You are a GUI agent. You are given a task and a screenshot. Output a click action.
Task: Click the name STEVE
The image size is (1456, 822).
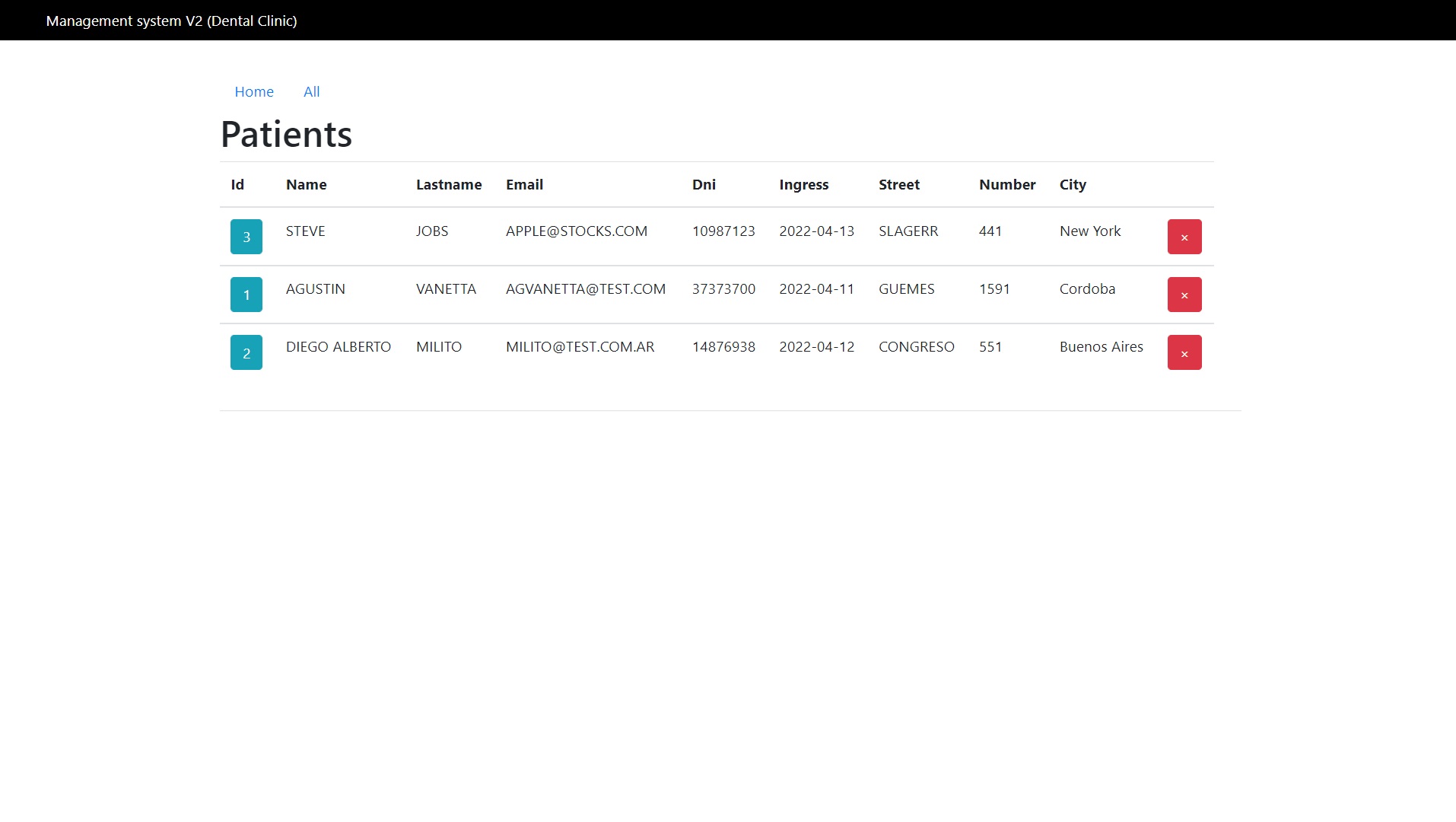click(x=305, y=231)
